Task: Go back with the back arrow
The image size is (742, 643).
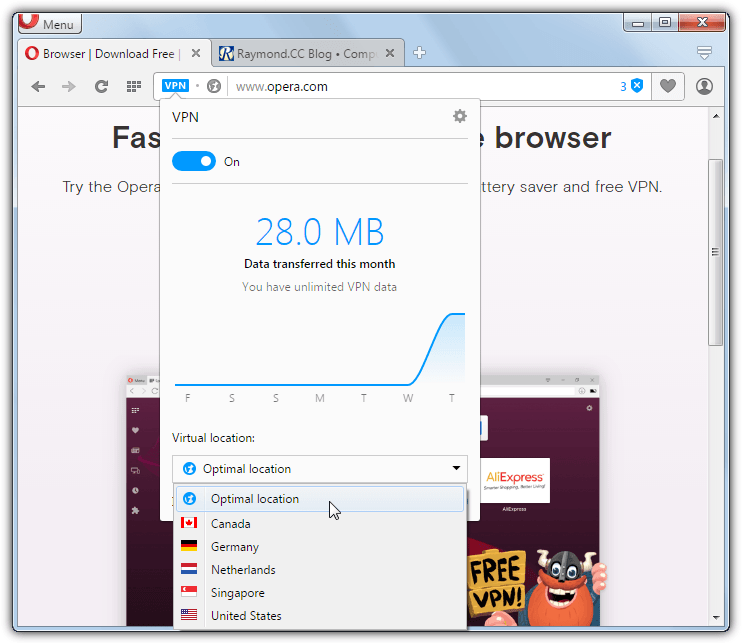Action: click(x=38, y=87)
